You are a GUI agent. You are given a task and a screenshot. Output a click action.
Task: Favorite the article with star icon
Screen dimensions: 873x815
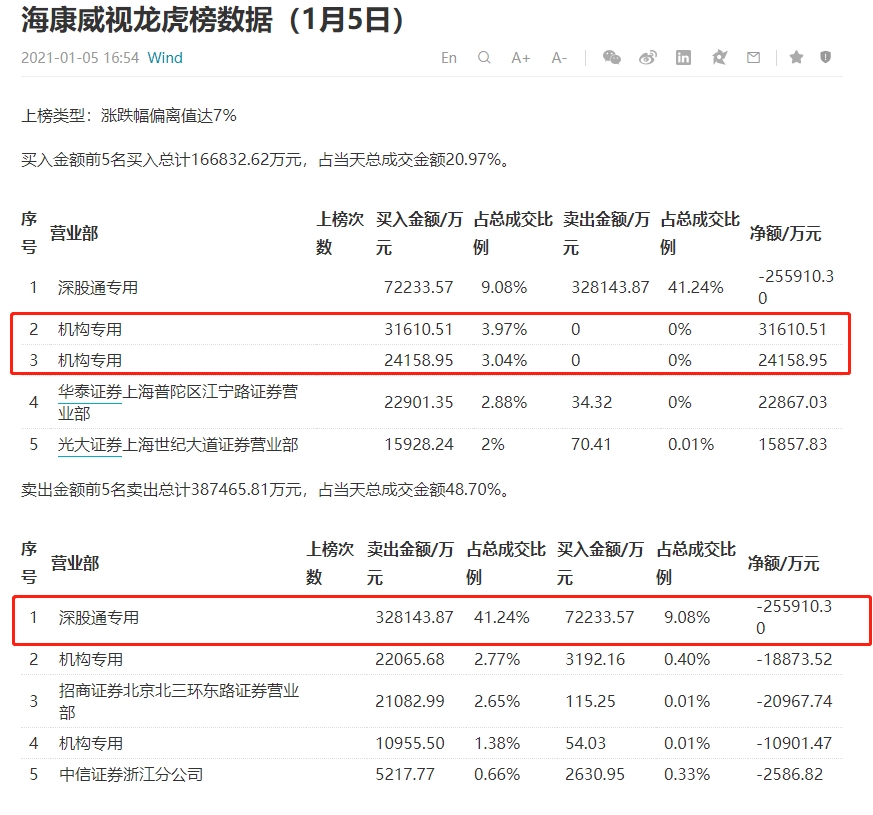pos(796,57)
